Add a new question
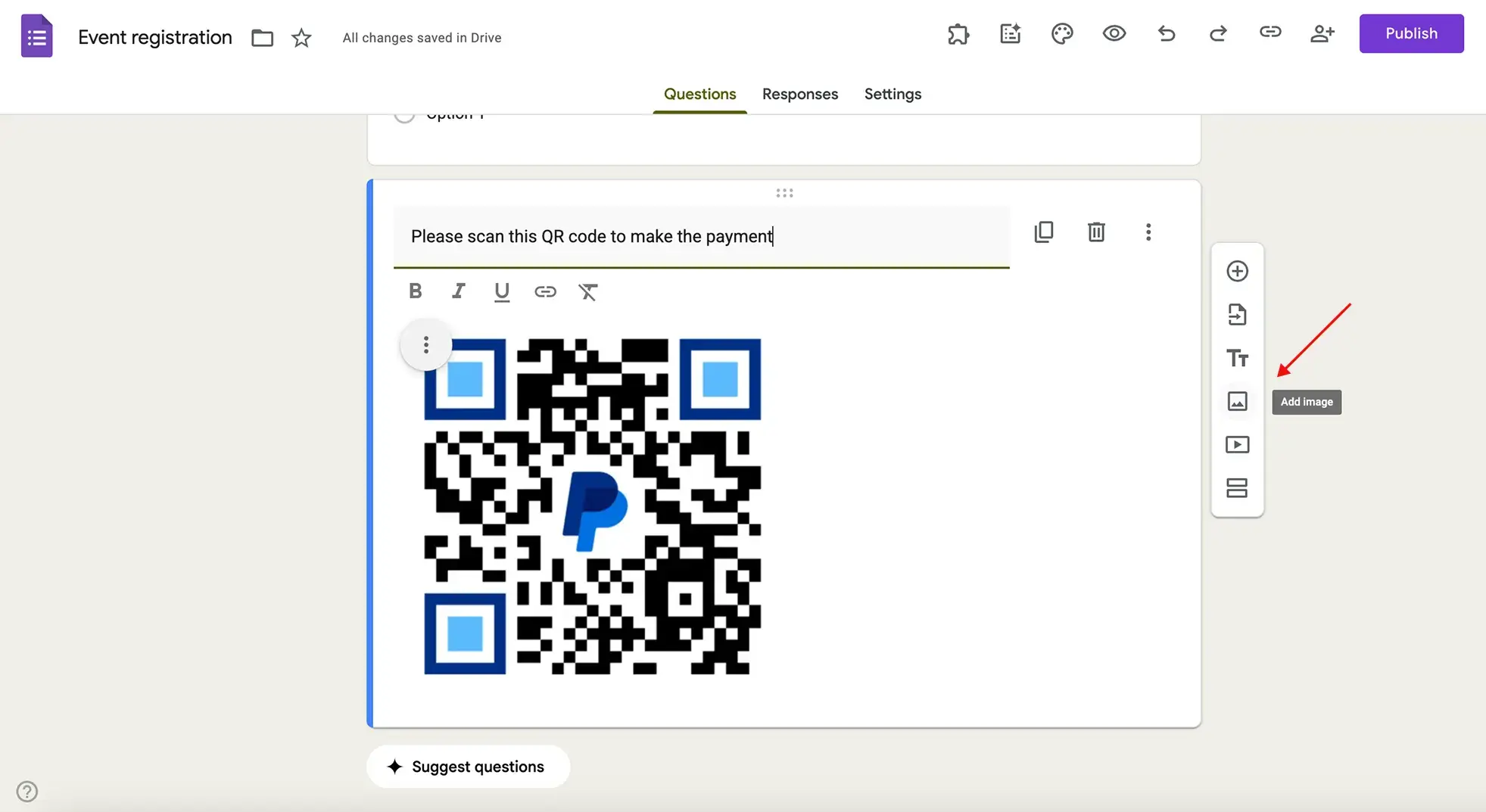 click(x=1237, y=271)
